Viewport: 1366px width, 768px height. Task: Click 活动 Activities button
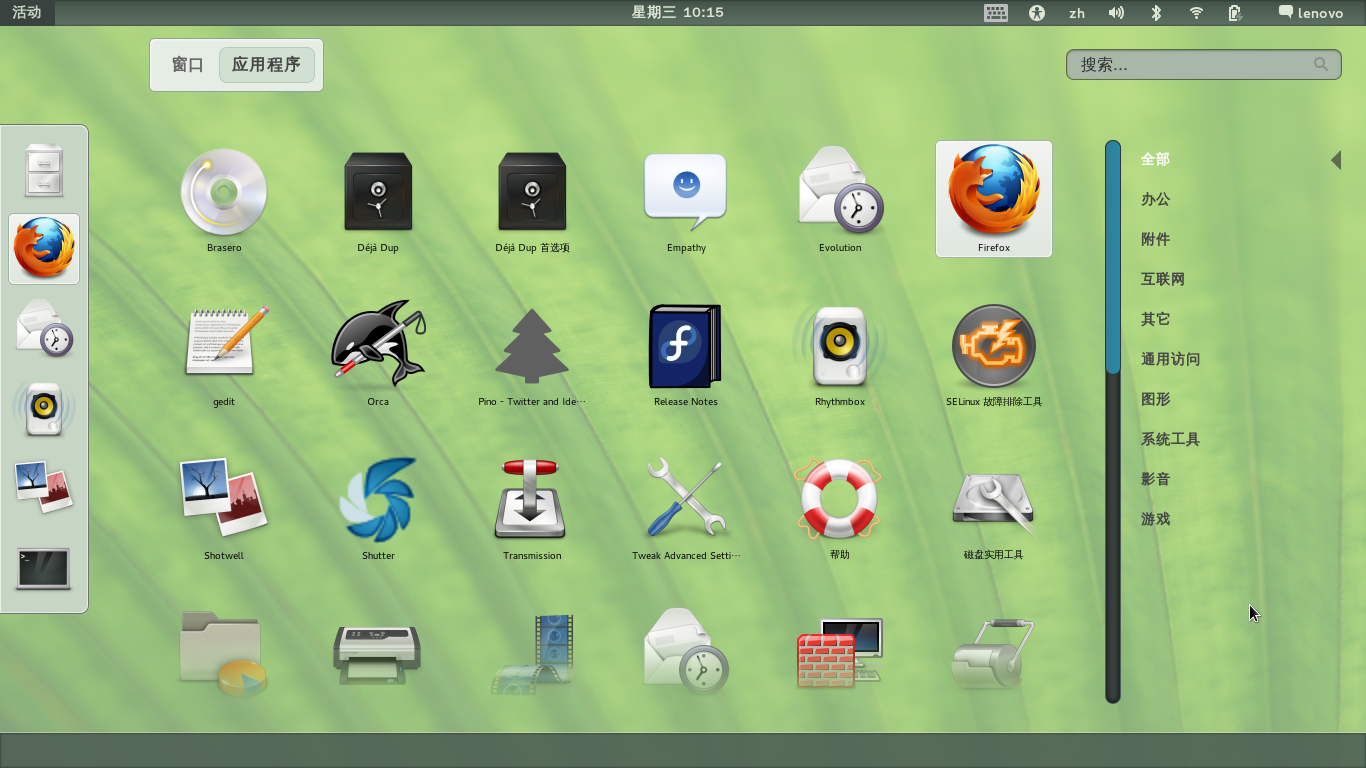pyautogui.click(x=27, y=13)
